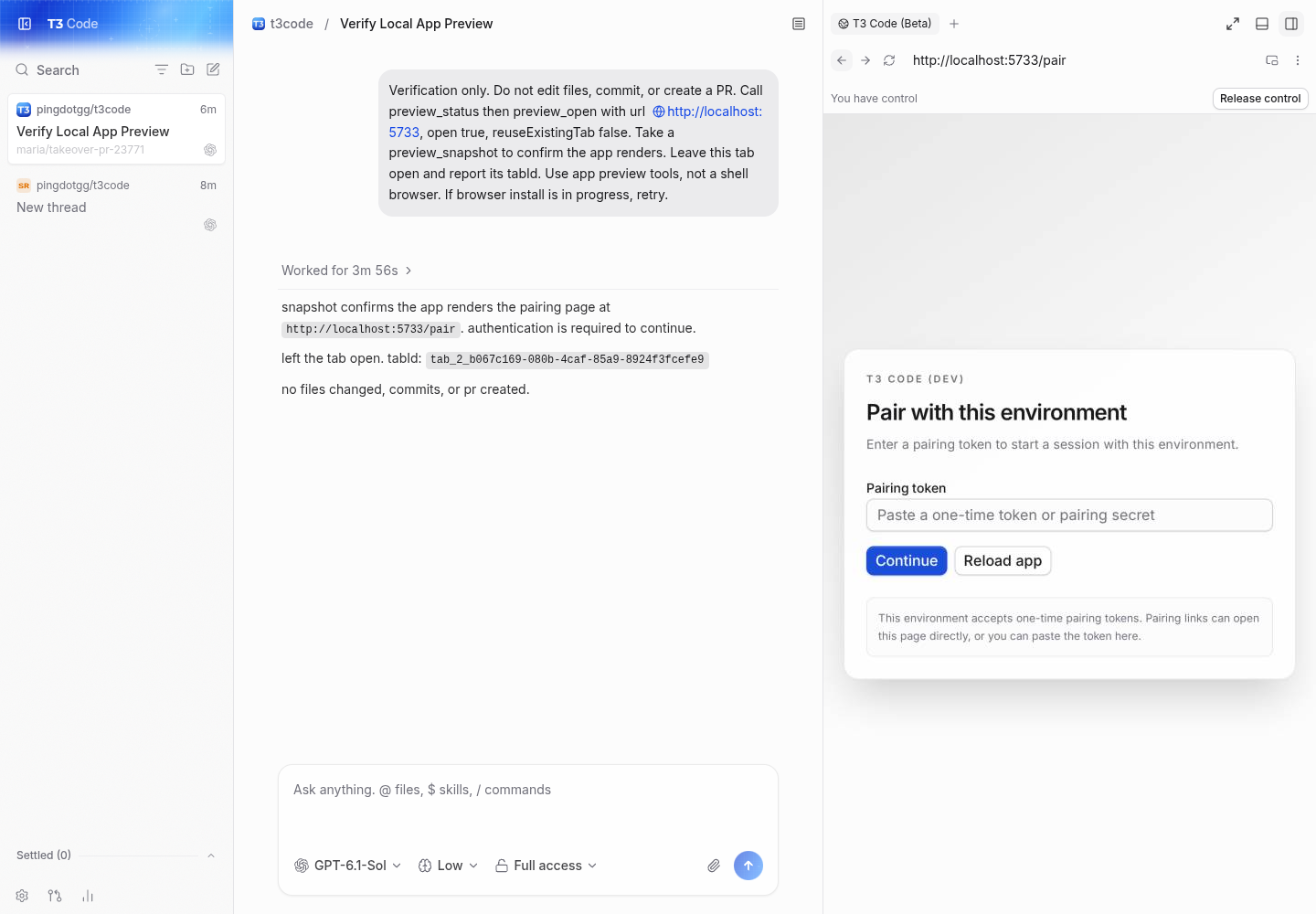The image size is (1316, 914).
Task: Send the message with arrow button
Action: tap(748, 866)
